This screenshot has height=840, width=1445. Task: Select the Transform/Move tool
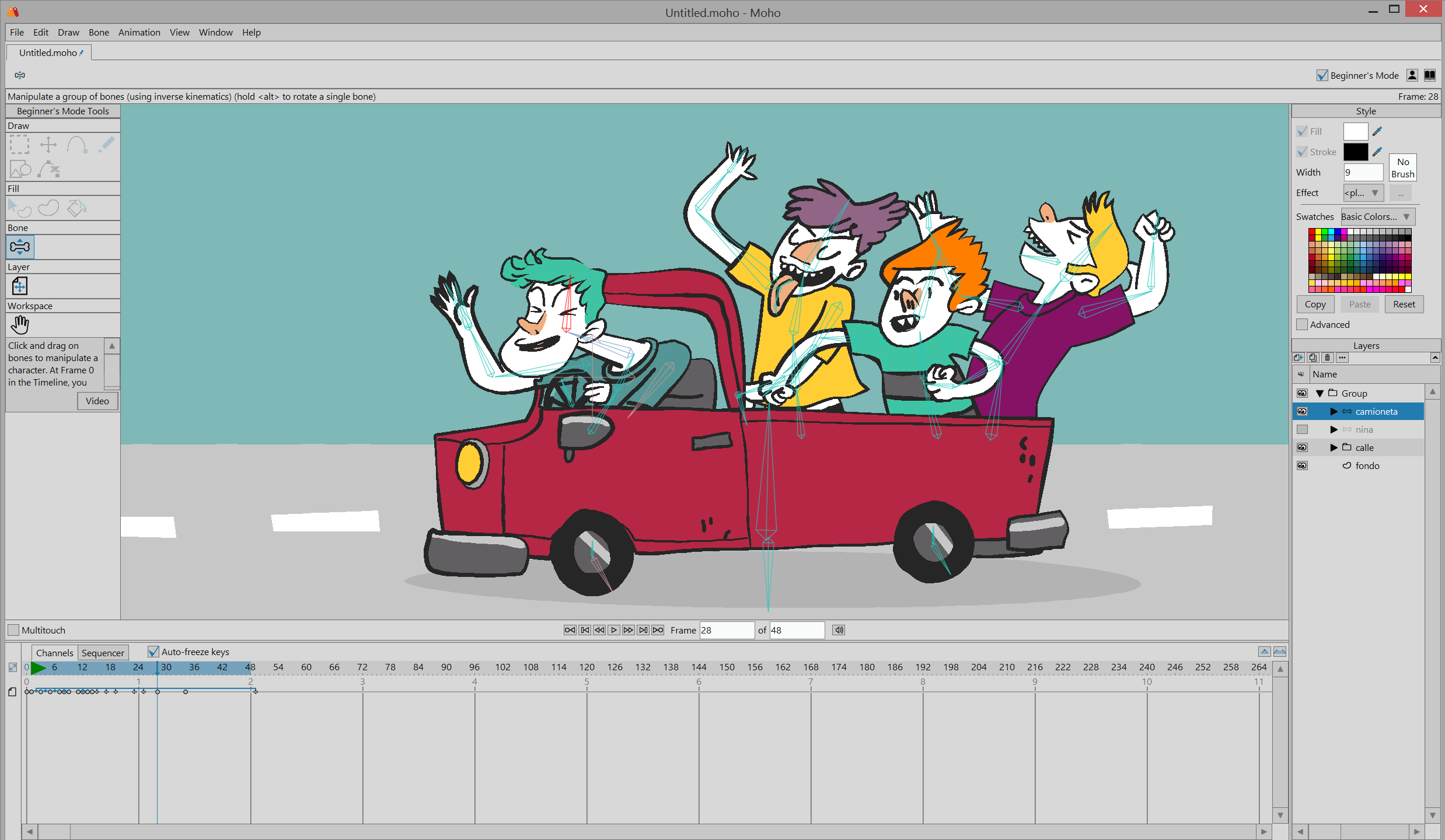click(x=48, y=145)
